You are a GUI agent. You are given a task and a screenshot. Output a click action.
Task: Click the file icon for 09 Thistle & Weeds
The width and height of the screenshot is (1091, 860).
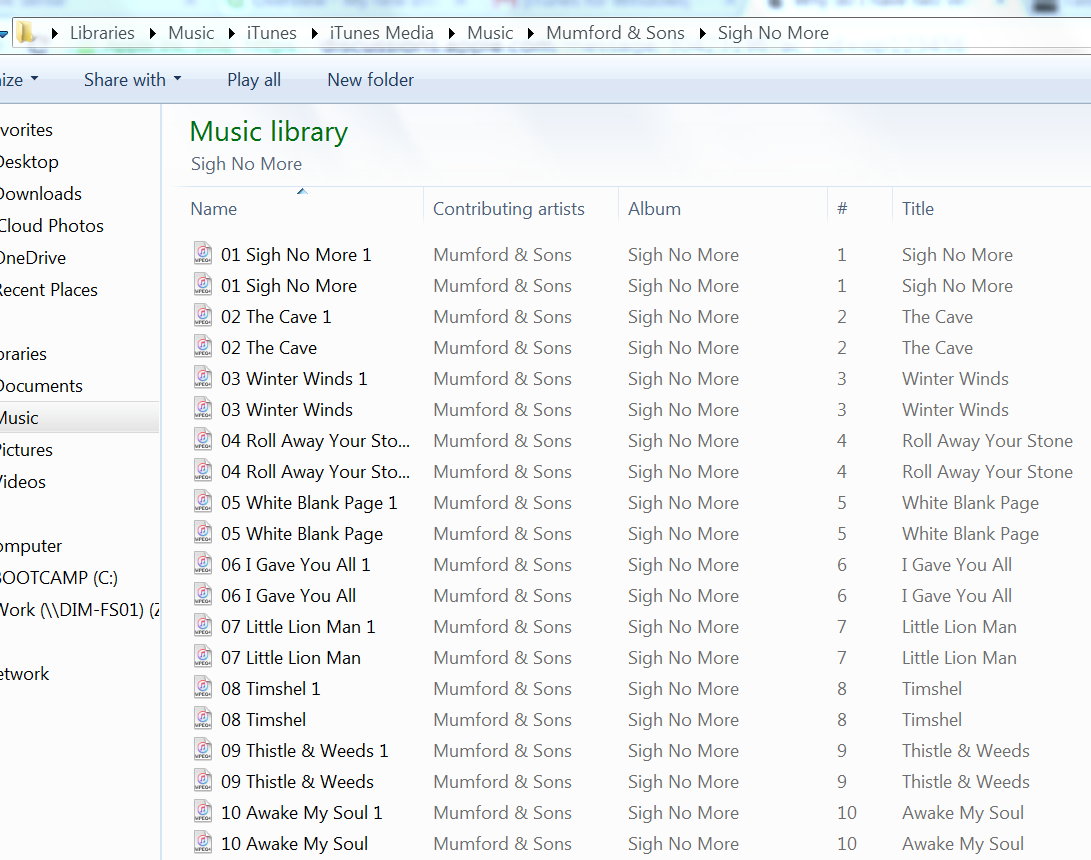point(202,780)
